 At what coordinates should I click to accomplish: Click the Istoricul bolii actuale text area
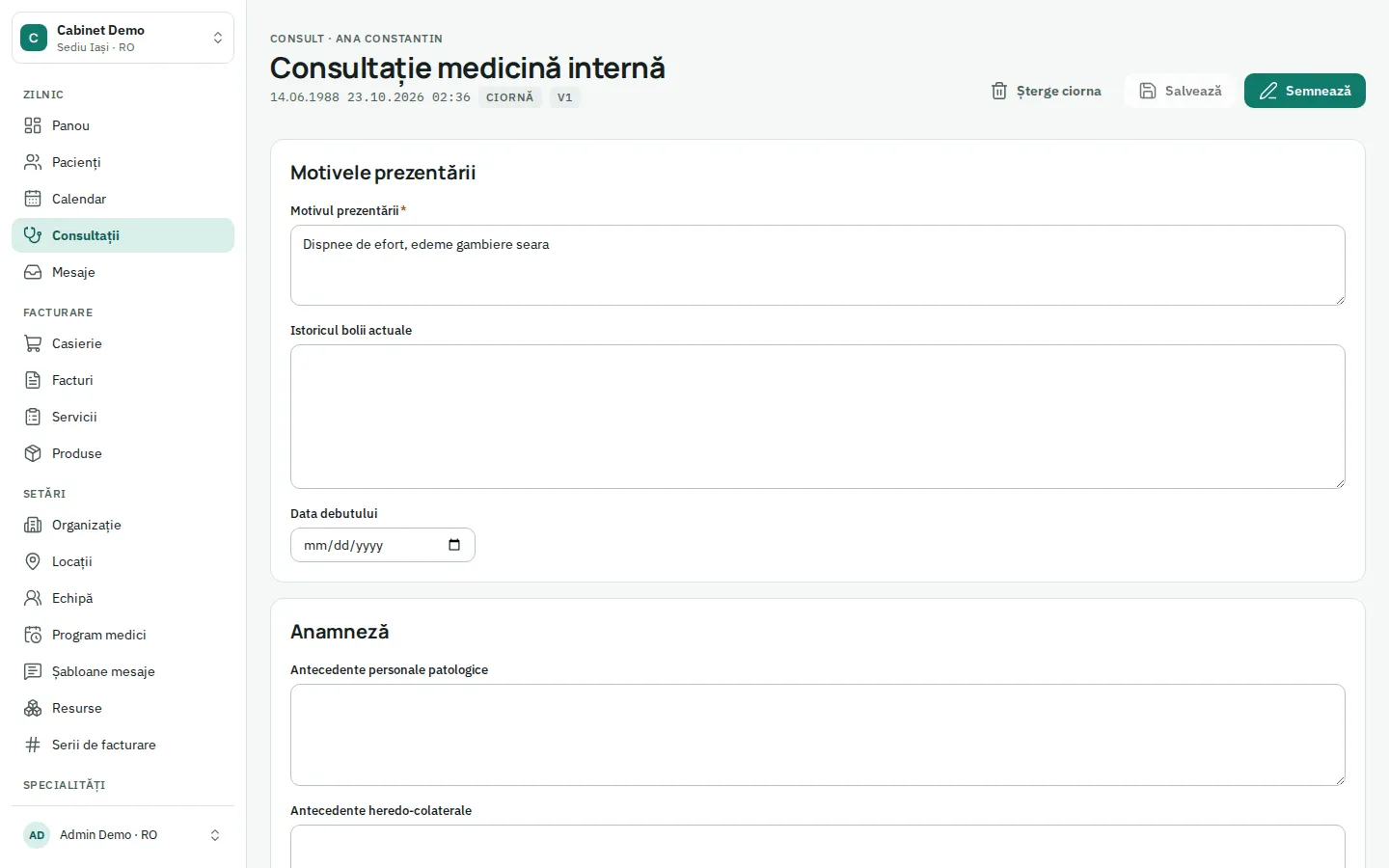point(818,417)
